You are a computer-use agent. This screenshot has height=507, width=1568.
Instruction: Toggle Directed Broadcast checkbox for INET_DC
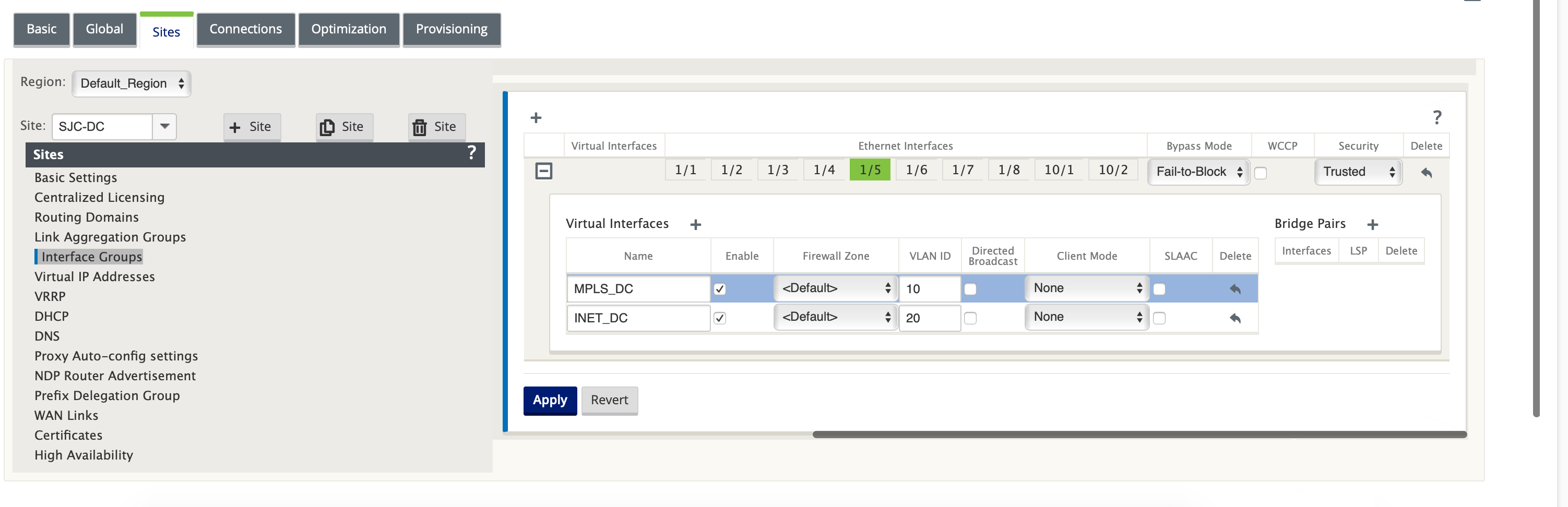click(970, 318)
